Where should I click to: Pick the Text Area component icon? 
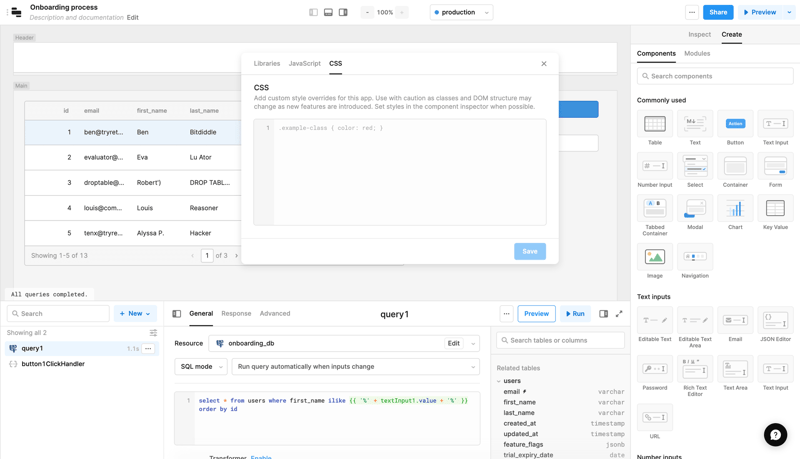tap(735, 369)
